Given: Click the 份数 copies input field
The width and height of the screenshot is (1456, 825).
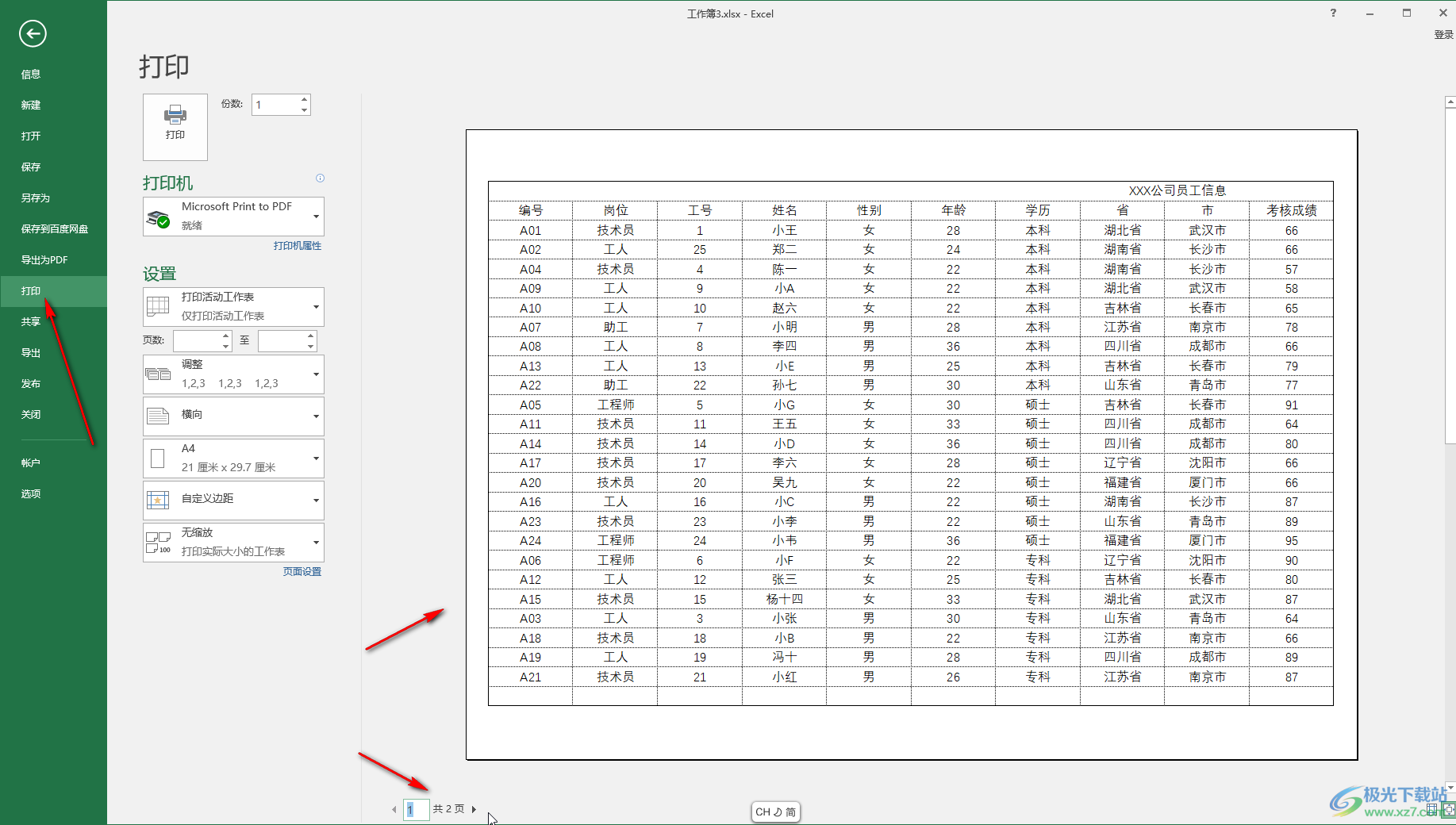Looking at the screenshot, I should pos(275,105).
